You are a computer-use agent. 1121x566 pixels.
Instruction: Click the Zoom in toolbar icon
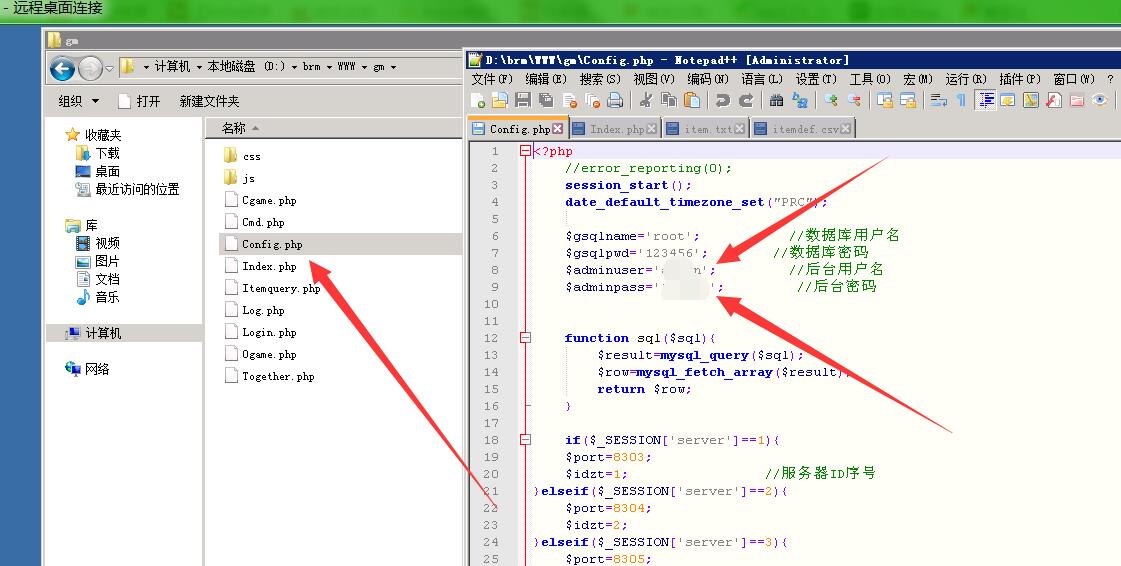830,100
